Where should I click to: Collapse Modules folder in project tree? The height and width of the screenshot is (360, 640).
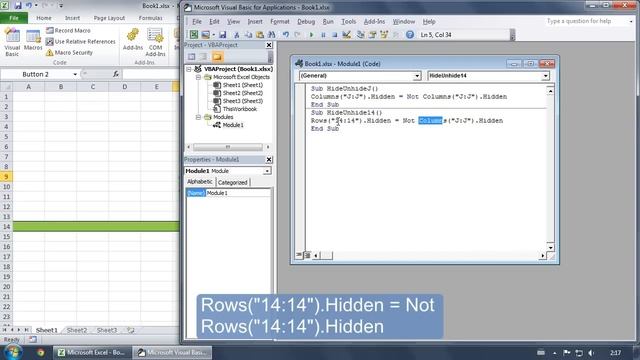[198, 117]
